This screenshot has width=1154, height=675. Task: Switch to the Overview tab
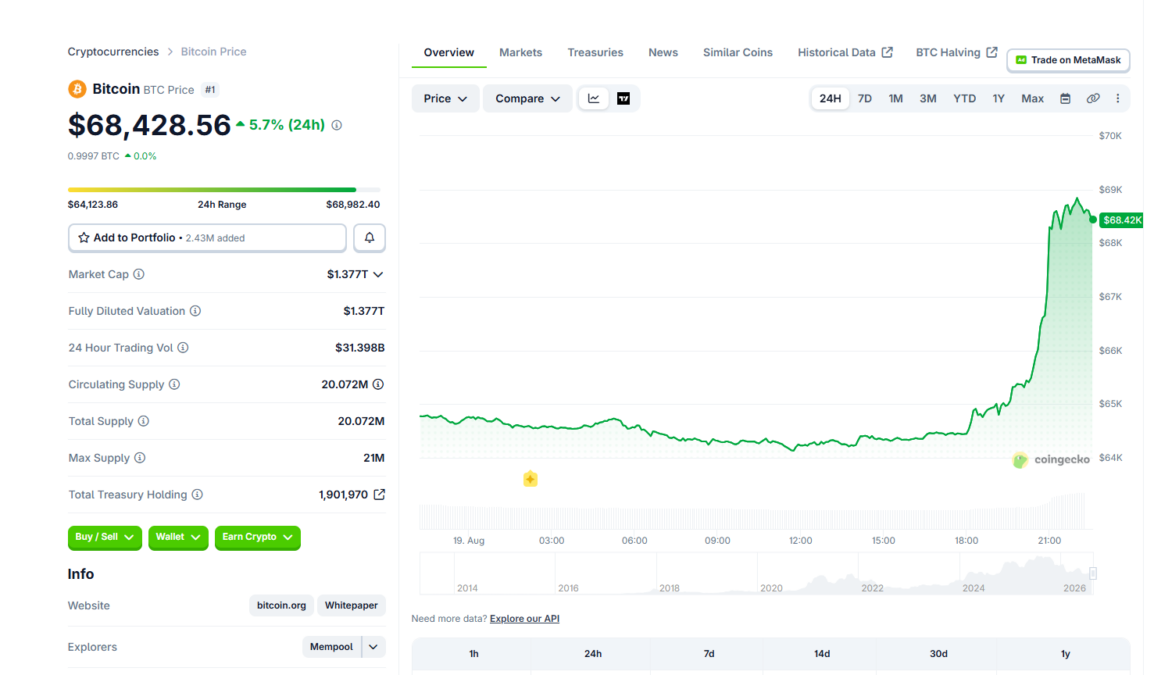[449, 52]
